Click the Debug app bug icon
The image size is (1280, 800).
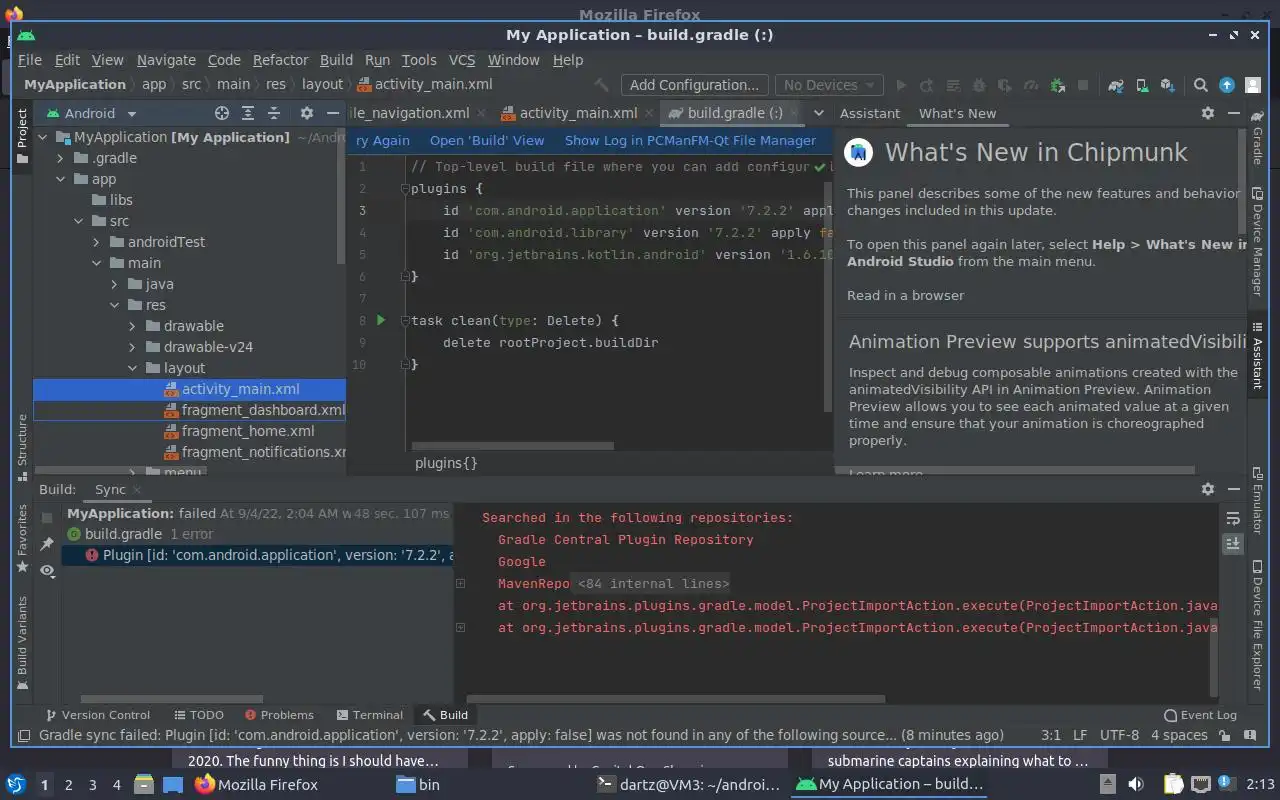pos(979,85)
